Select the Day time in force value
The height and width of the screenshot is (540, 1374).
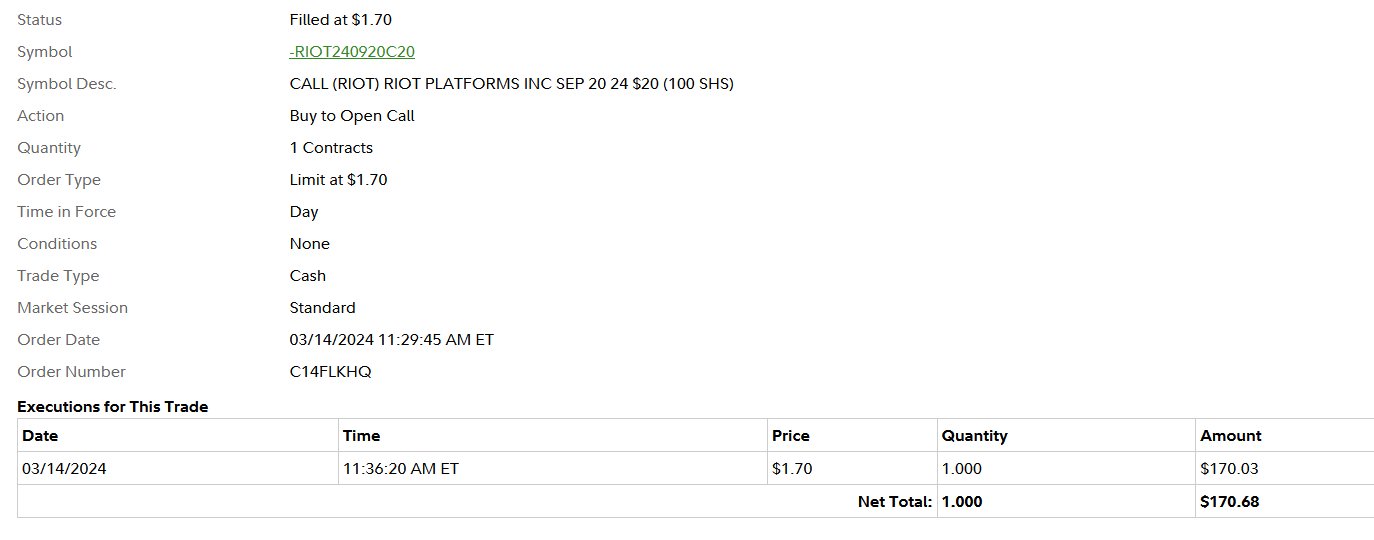click(x=304, y=212)
